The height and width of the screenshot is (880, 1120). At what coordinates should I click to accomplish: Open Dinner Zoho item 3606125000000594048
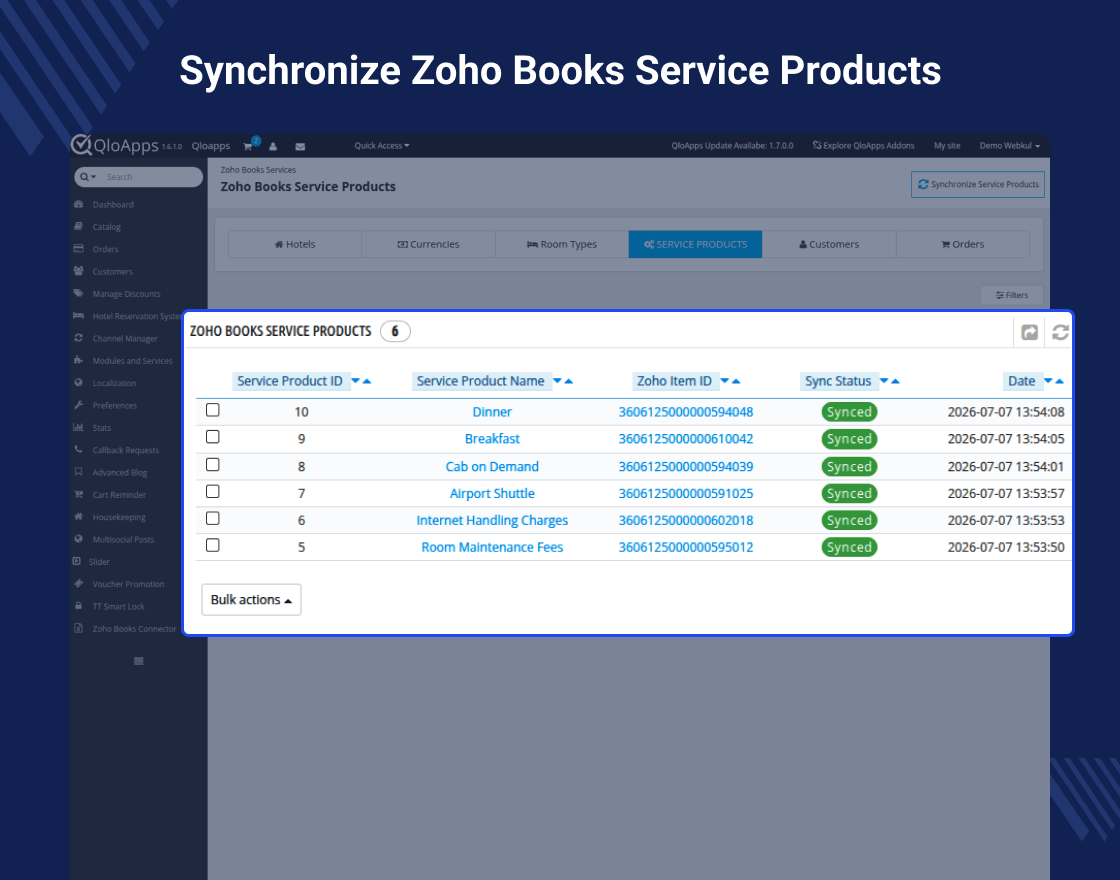686,412
